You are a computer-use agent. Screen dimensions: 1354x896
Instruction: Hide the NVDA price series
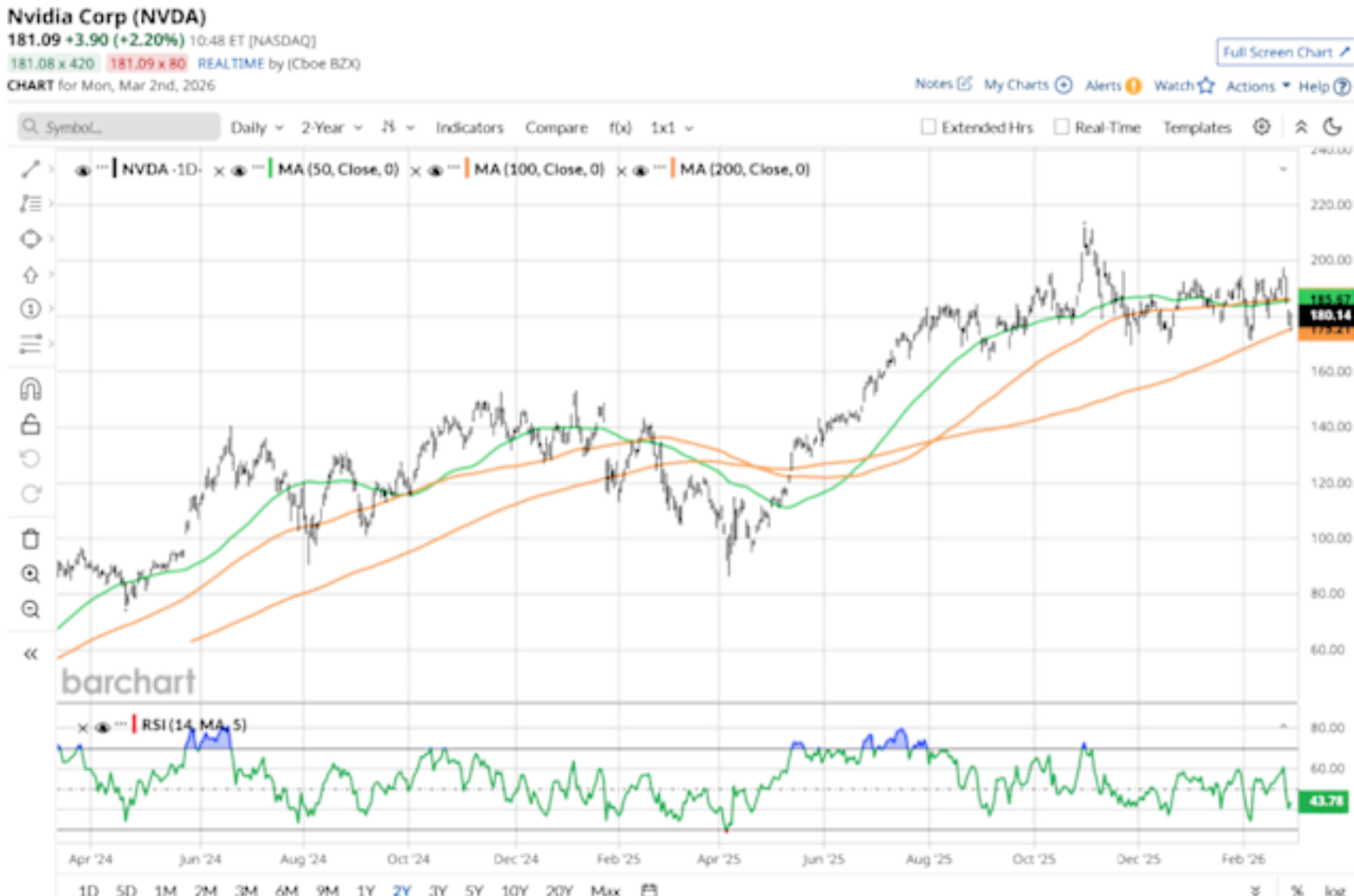(83, 171)
